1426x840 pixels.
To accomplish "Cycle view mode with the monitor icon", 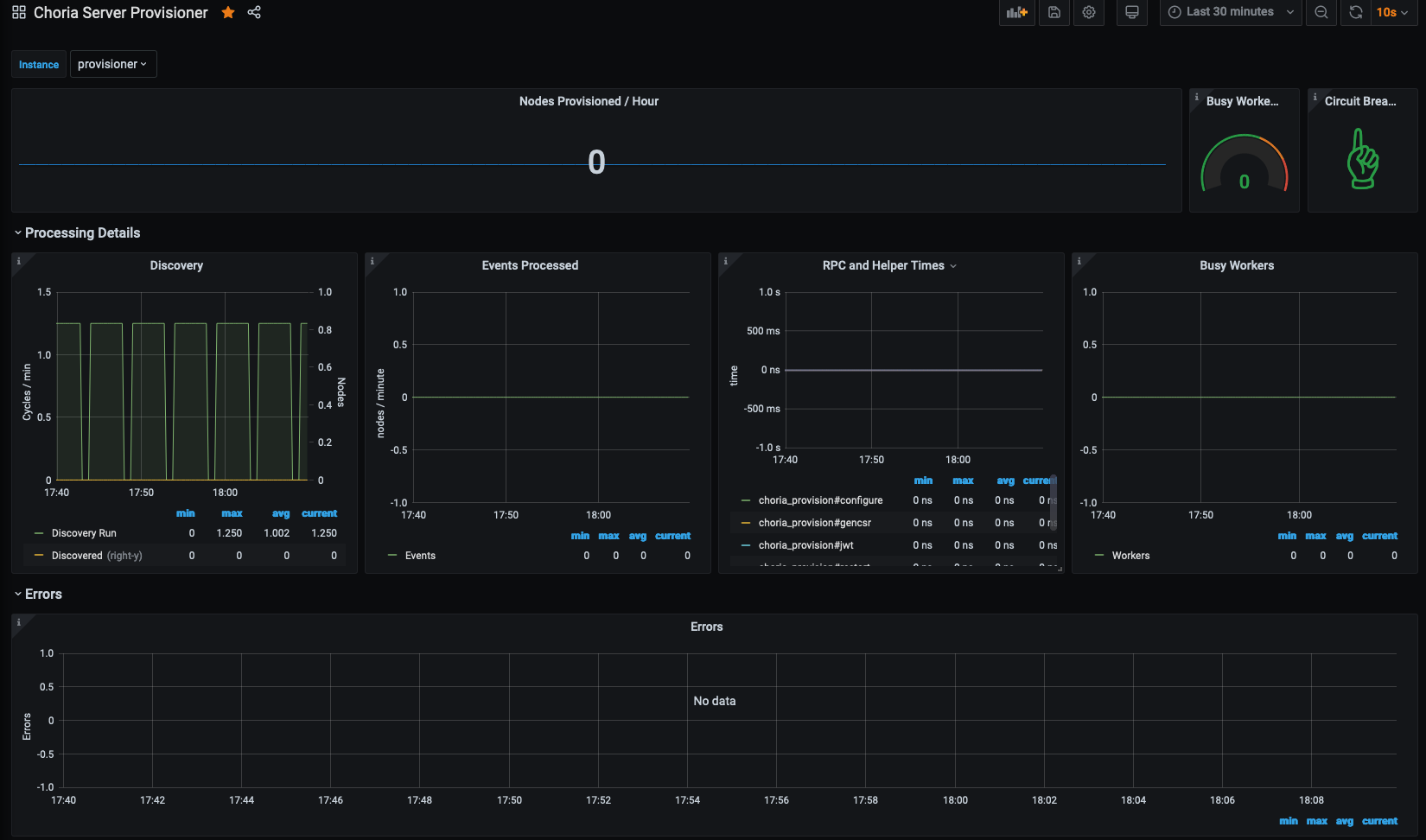I will 1131,12.
